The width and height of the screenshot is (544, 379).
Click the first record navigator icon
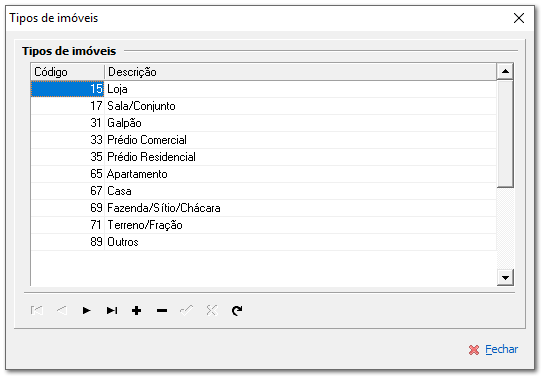[x=36, y=310]
